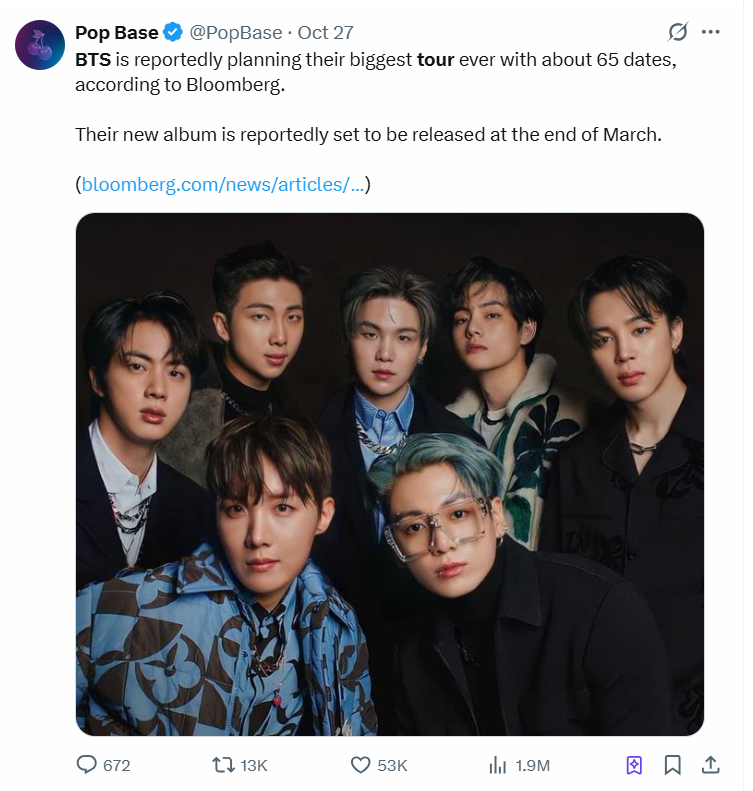The width and height of the screenshot is (753, 791).
Task: Repost this BTS tour tweet
Action: click(x=225, y=765)
